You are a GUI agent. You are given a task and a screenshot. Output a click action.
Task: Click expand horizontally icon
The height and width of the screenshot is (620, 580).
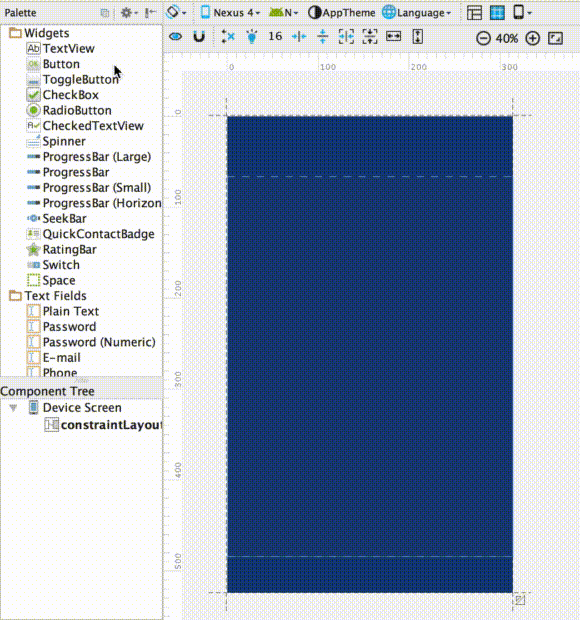click(x=393, y=36)
